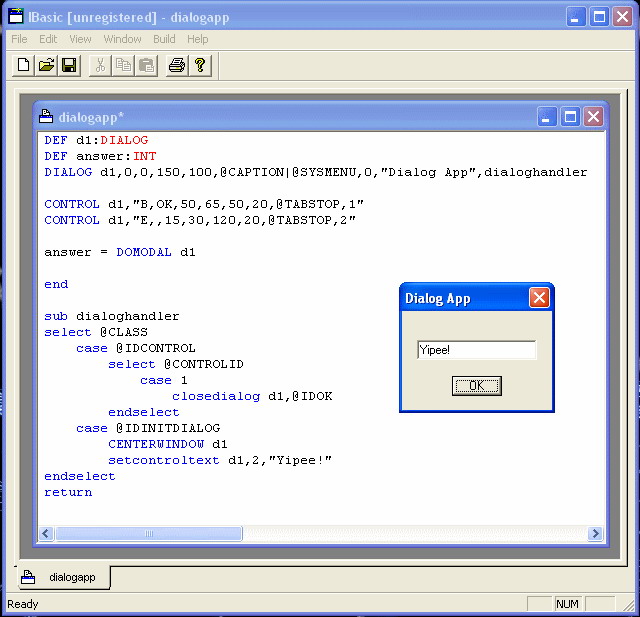Viewport: 640px width, 617px height.
Task: Open the View menu
Action: [x=80, y=39]
